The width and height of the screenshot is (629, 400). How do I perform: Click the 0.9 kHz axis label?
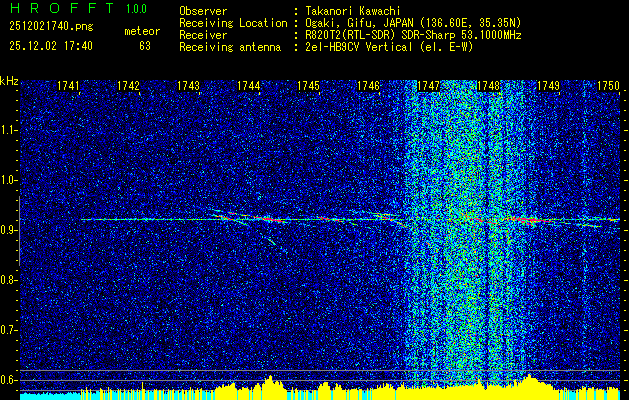click(8, 230)
